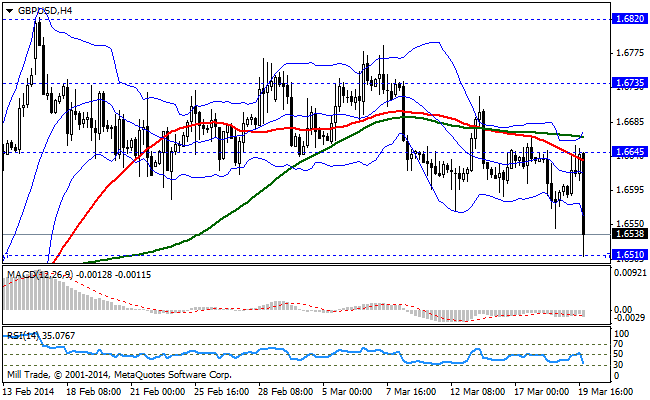Click the 17 Mar 00:00 time label
The image size is (650, 400).
click(542, 392)
